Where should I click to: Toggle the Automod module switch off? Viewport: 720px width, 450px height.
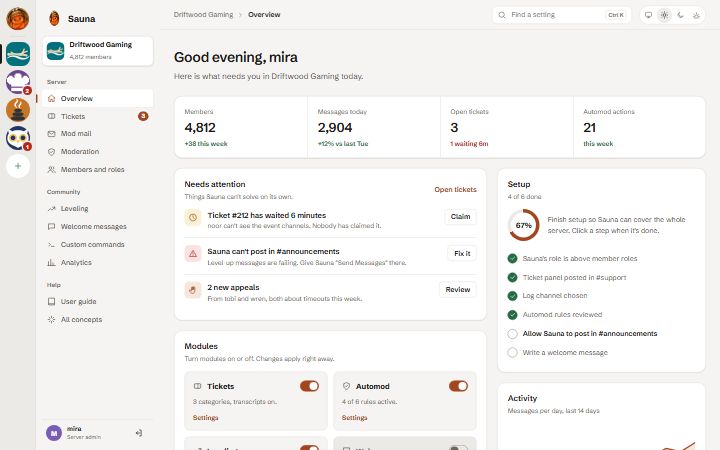(x=458, y=386)
